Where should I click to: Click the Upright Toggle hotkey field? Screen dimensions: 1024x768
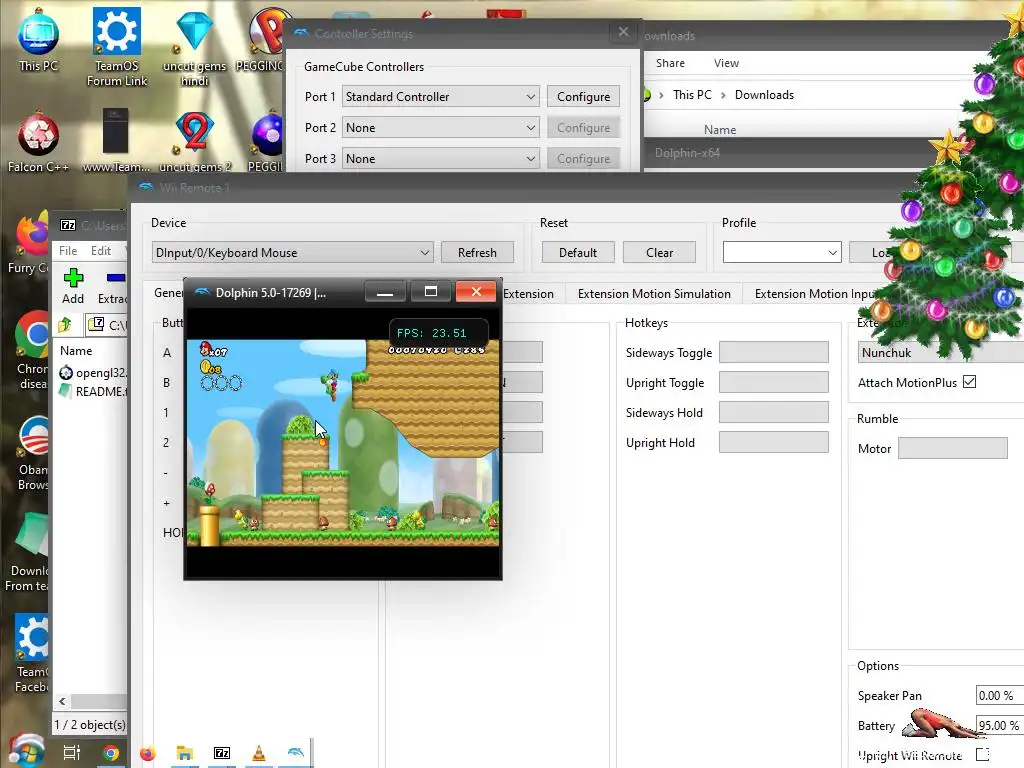(x=774, y=382)
